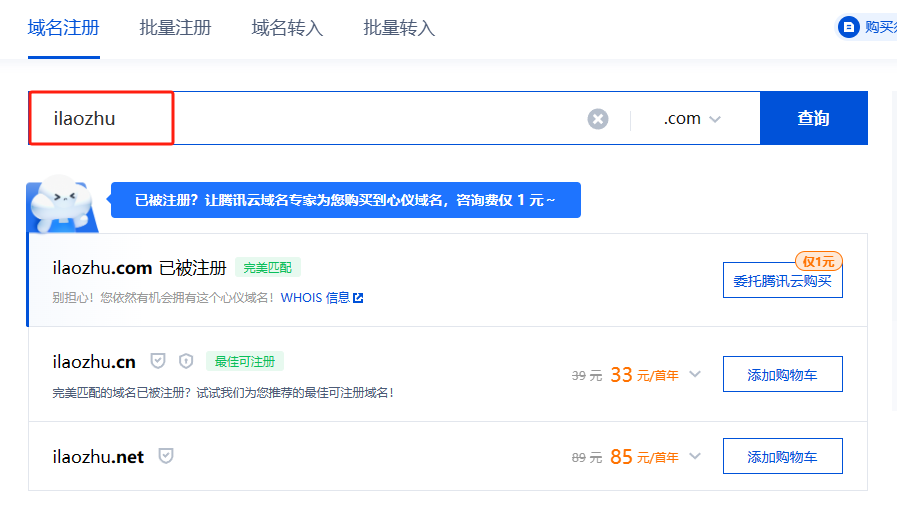897x521 pixels.
Task: Click ilaozhu.com 已被注册 title
Action: pos(140,268)
